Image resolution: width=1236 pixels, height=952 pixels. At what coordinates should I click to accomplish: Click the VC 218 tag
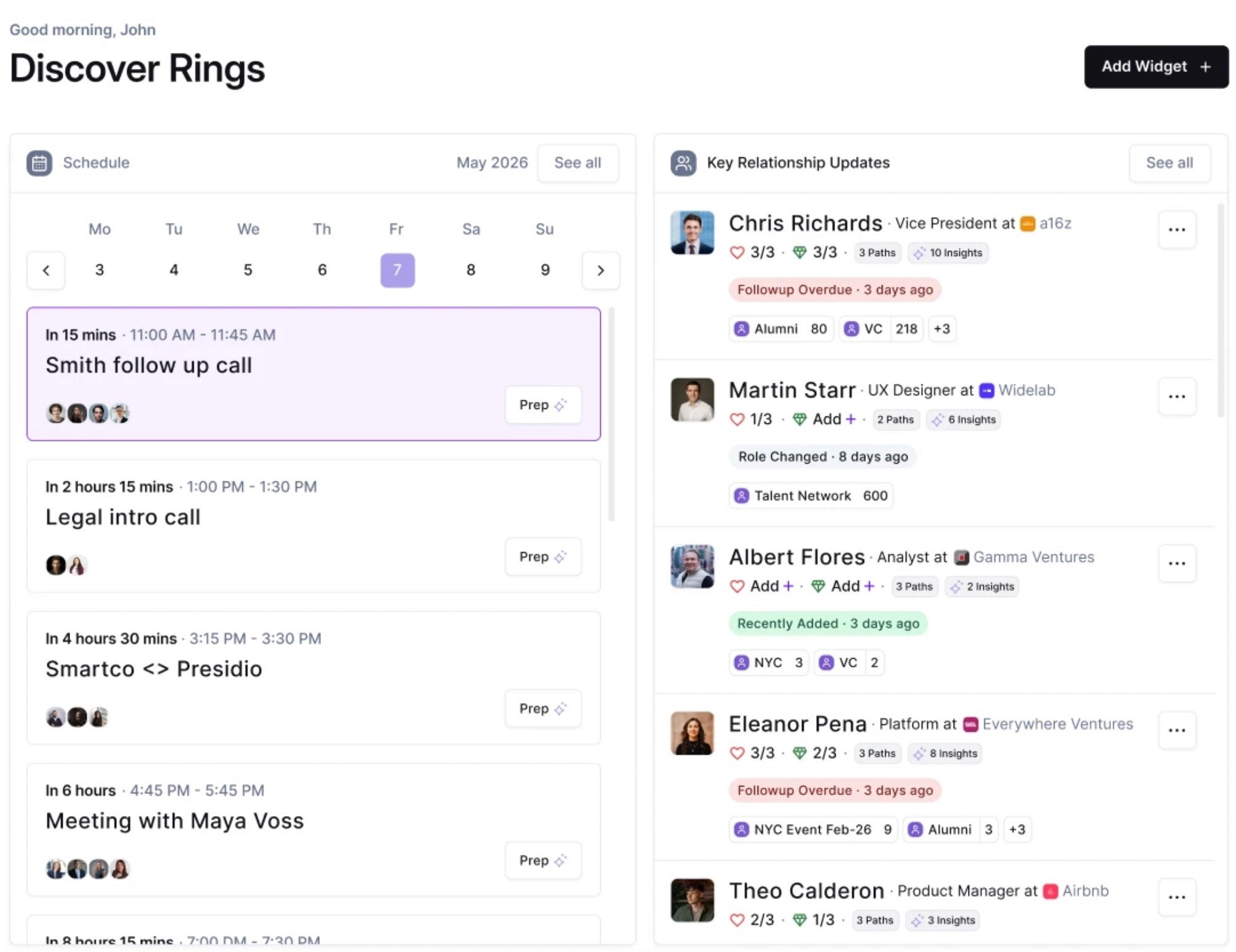click(x=881, y=329)
